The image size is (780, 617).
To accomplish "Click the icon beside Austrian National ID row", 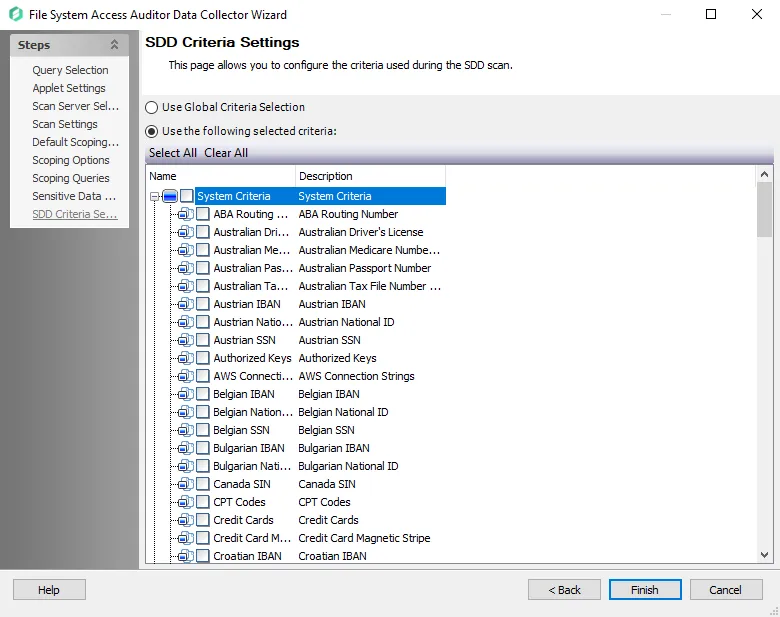I will pos(186,322).
